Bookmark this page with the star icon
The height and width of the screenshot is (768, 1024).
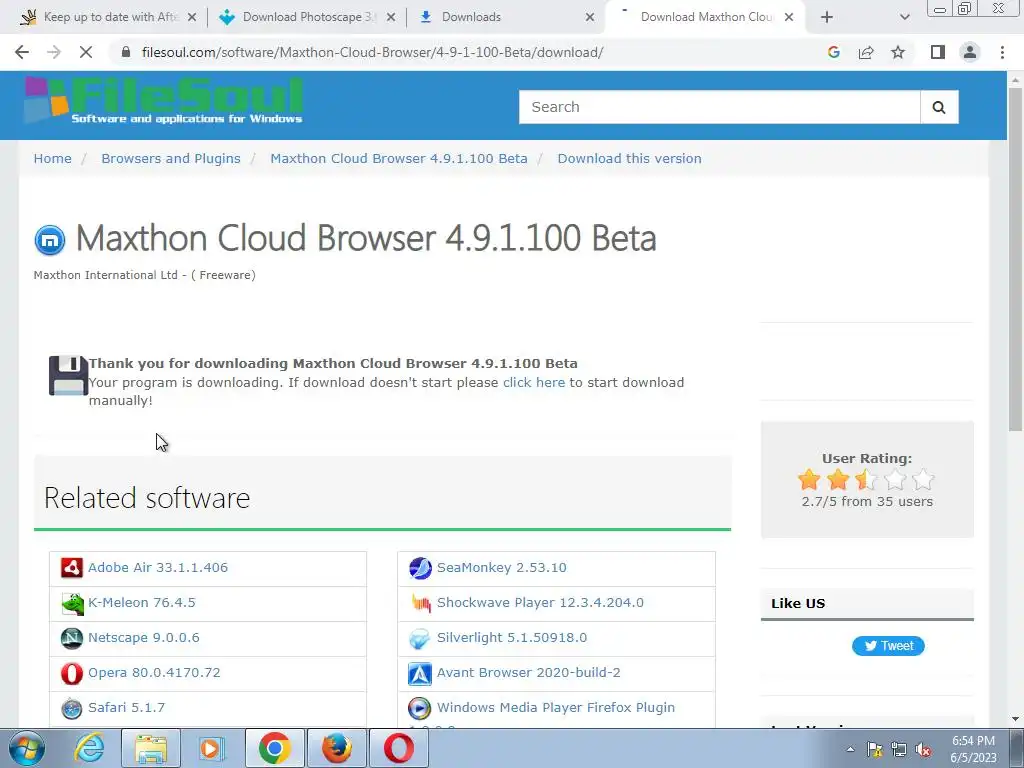(898, 52)
